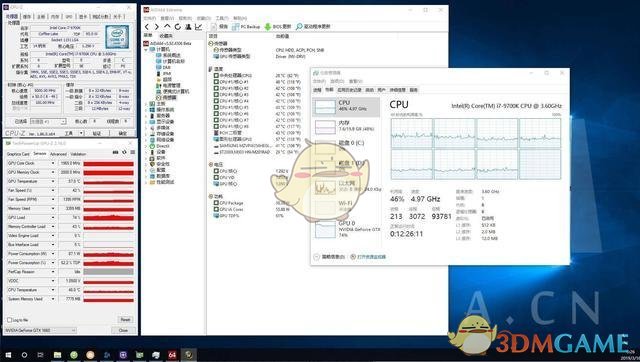Image resolution: width=640 pixels, height=362 pixels.
Task: Click GPU-Z Close button
Action: tap(123, 330)
